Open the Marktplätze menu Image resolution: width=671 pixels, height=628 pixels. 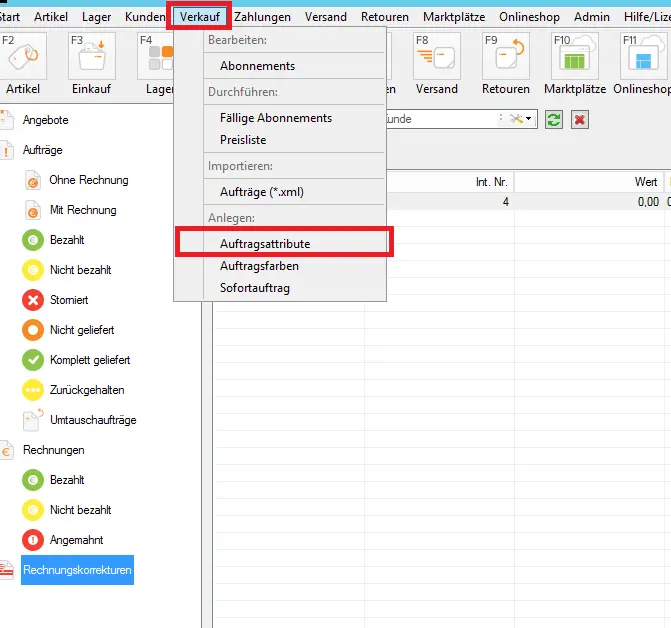454,17
